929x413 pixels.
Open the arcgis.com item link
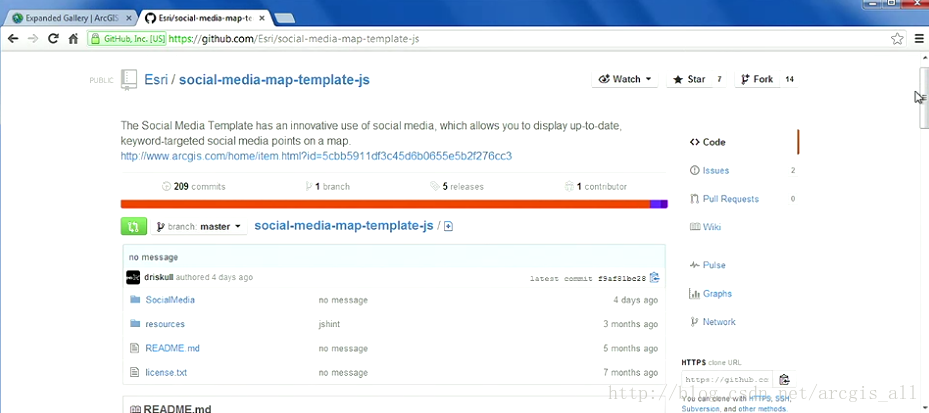pyautogui.click(x=316, y=156)
